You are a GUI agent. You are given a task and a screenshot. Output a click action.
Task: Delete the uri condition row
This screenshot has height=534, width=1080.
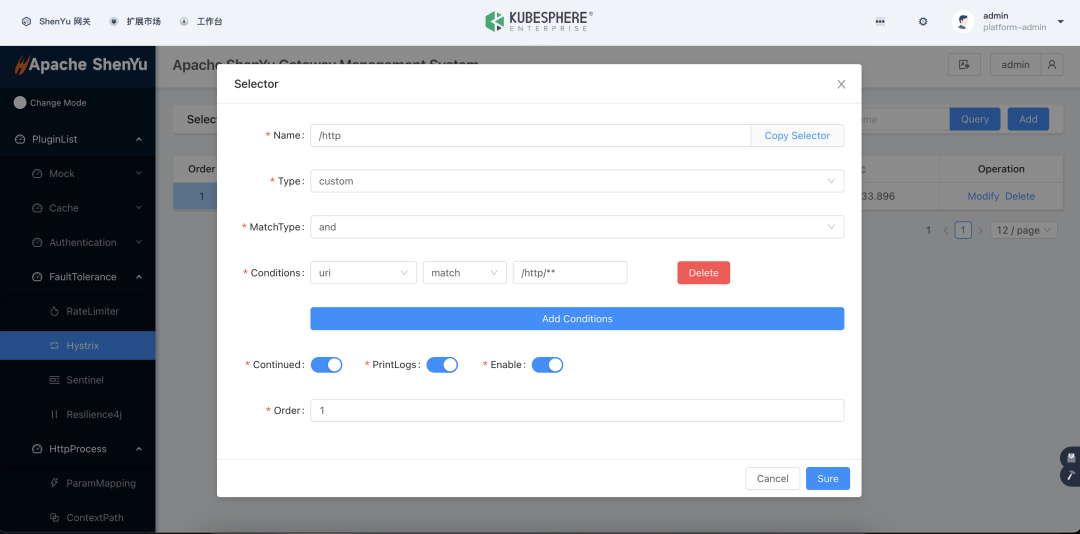click(x=703, y=273)
